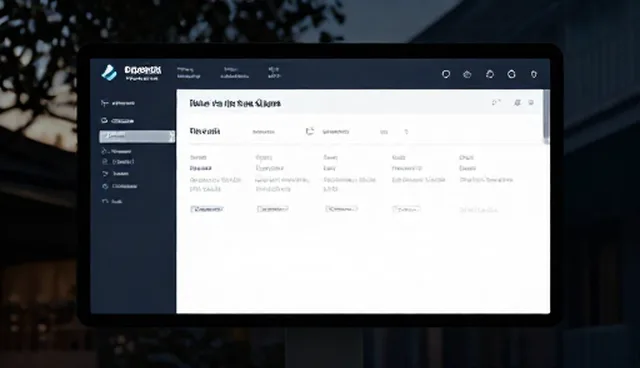This screenshot has height=368, width=640.
Task: Click the fourth circular icon in top-right header group
Action: (x=511, y=74)
